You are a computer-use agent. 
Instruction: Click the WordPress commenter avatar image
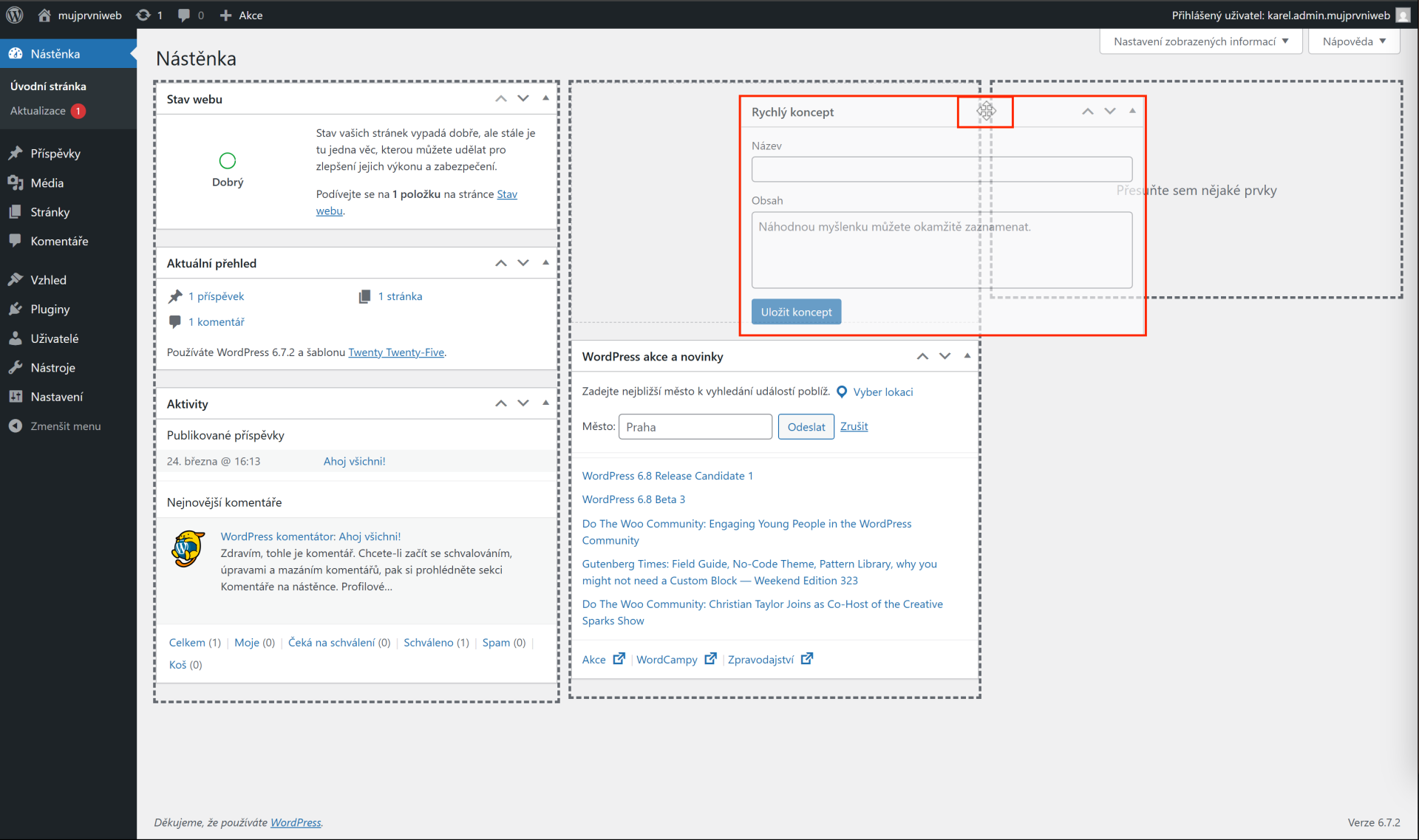(x=188, y=549)
